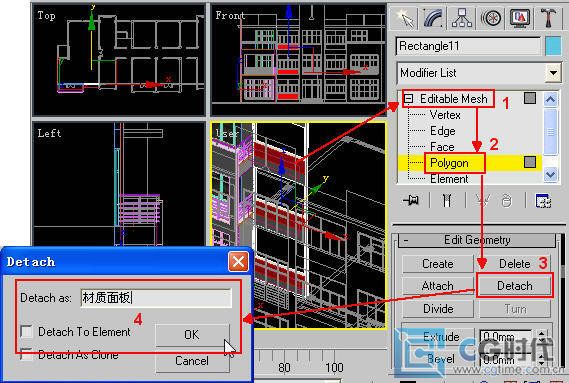The image size is (569, 383).
Task: Click the Bevel button
Action: (x=441, y=359)
